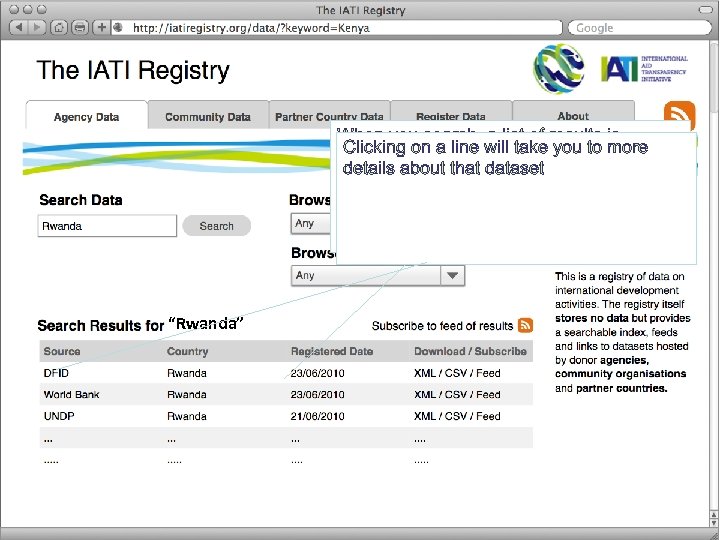
Task: Click the globe logo in header
Action: click(558, 69)
